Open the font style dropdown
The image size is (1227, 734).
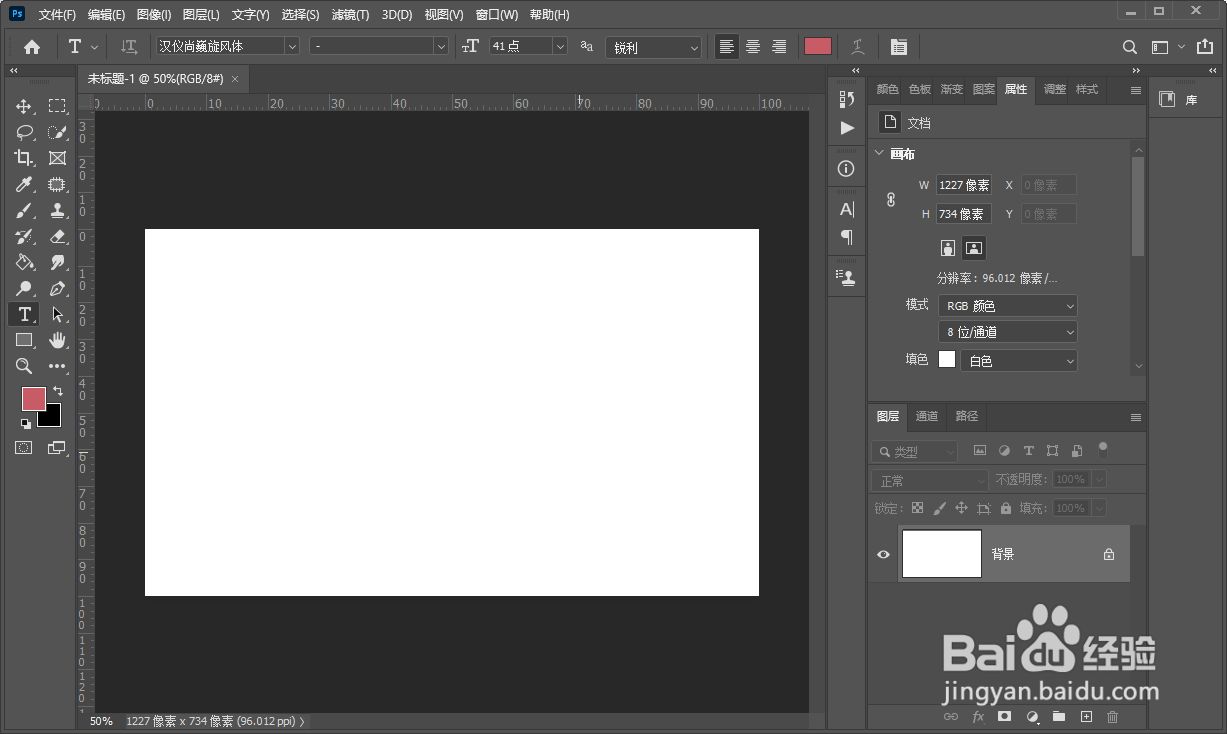[x=379, y=46]
